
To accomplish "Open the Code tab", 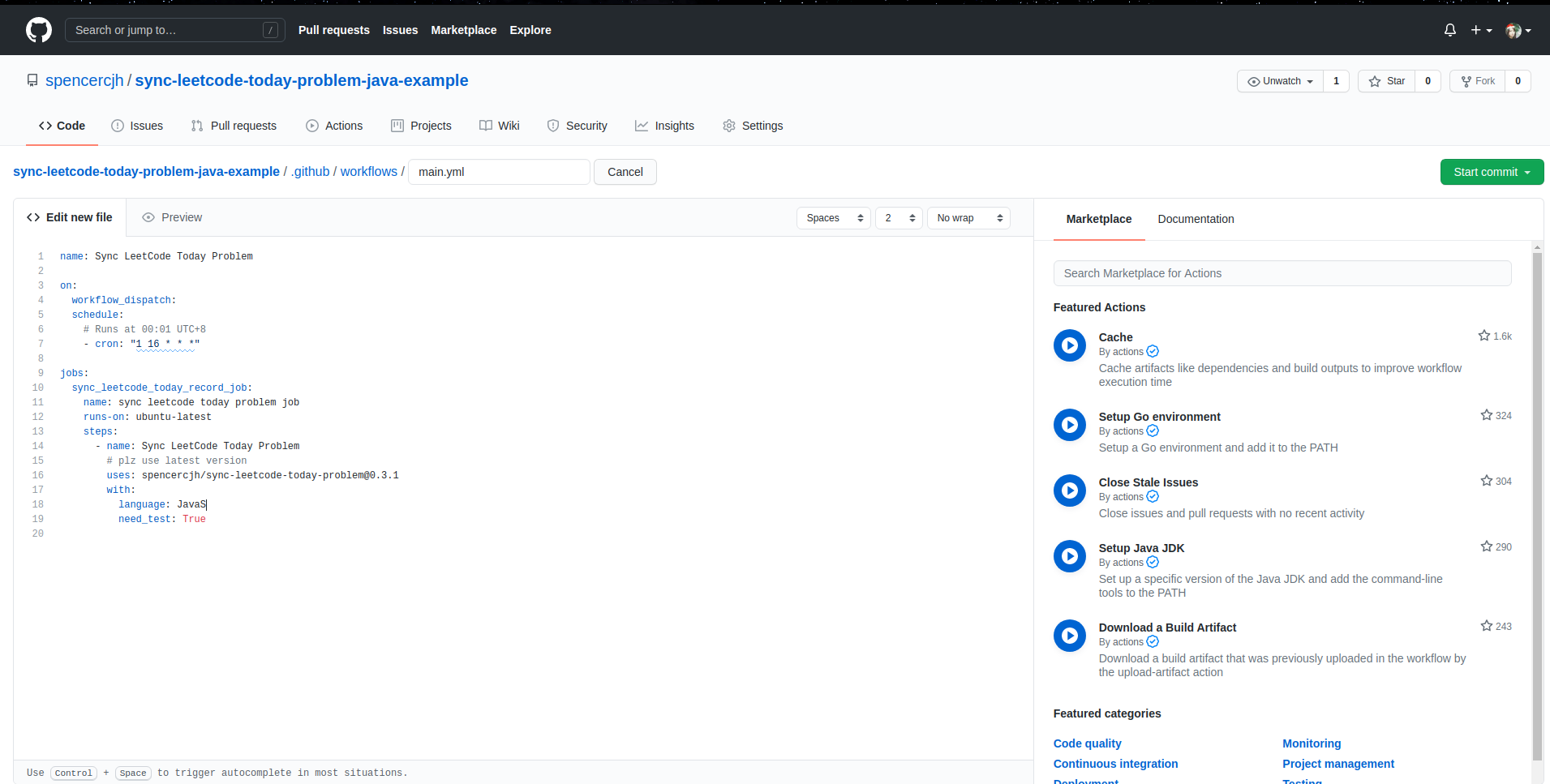I will 62,126.
